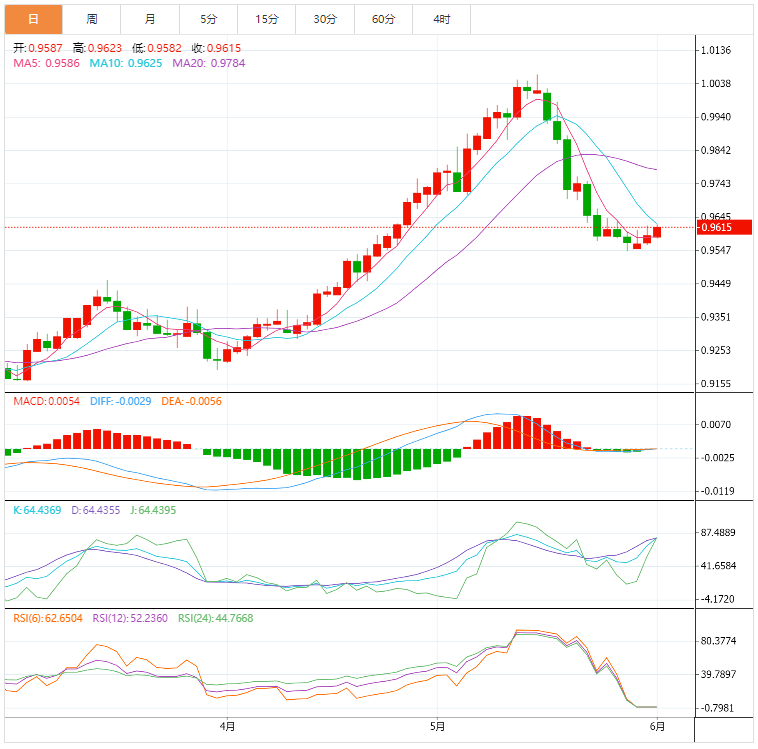Image resolution: width=758 pixels, height=749 pixels.
Task: Click the 6月 date axis marker
Action: 656,726
